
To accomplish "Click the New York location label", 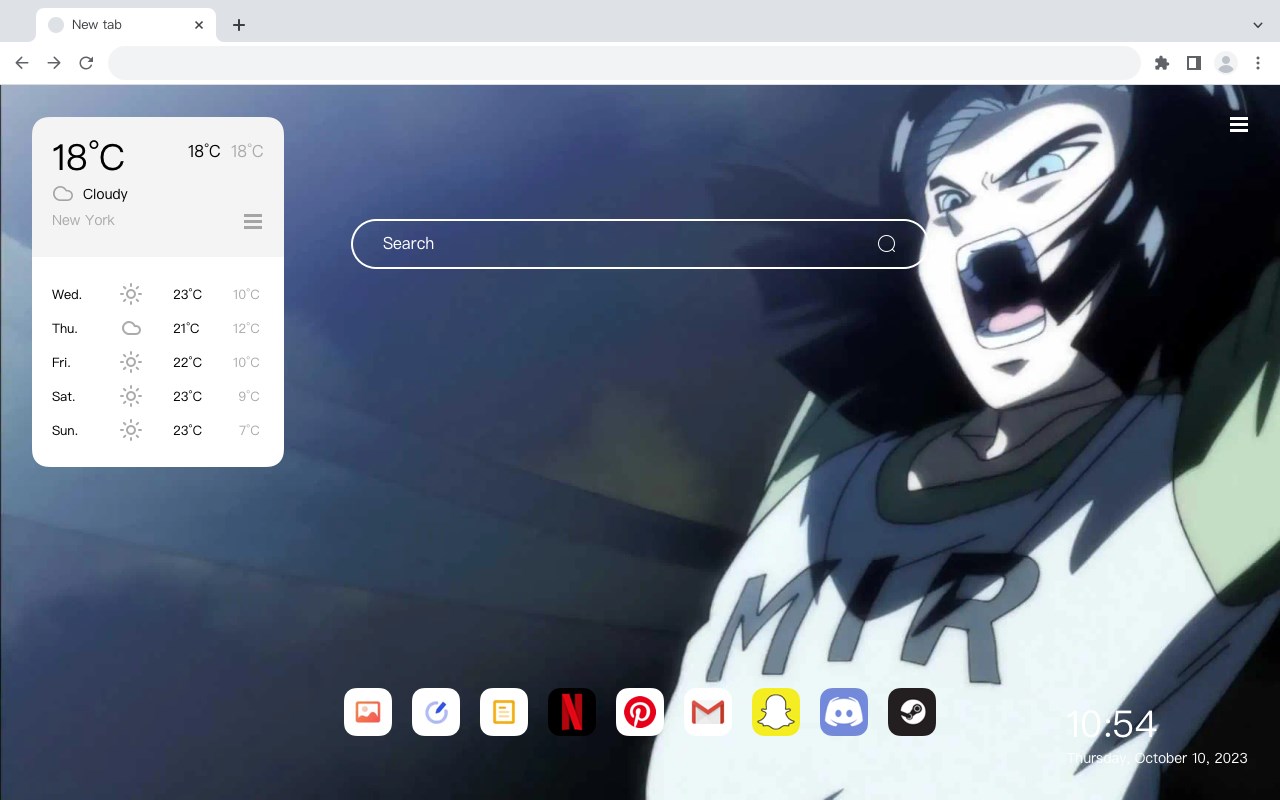I will tap(83, 220).
